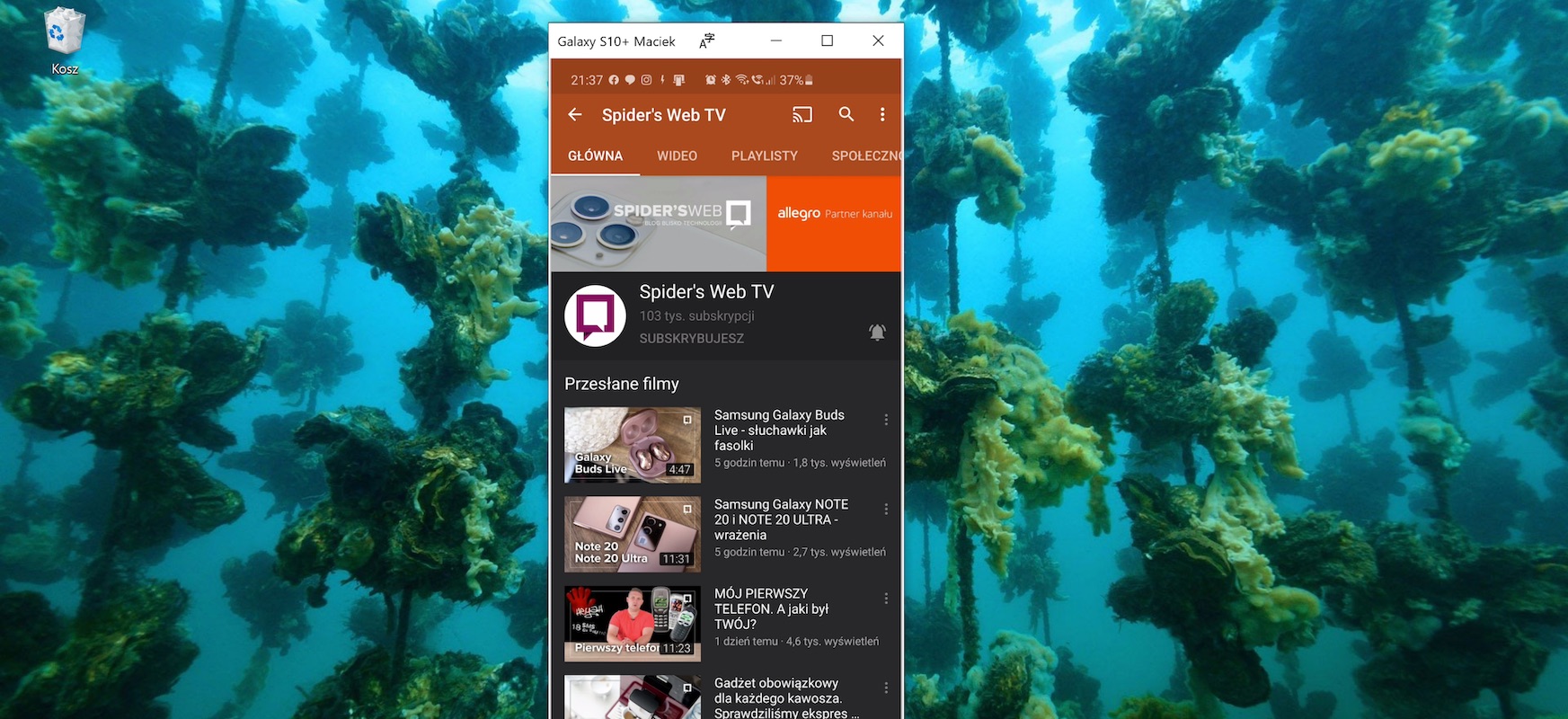The image size is (1568, 719).
Task: Close the Galaxy S10+ Maciek window
Action: pyautogui.click(x=878, y=40)
